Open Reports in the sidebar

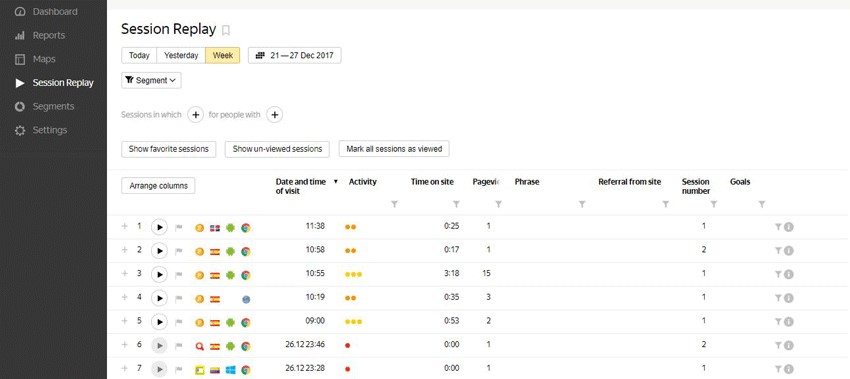pos(49,35)
